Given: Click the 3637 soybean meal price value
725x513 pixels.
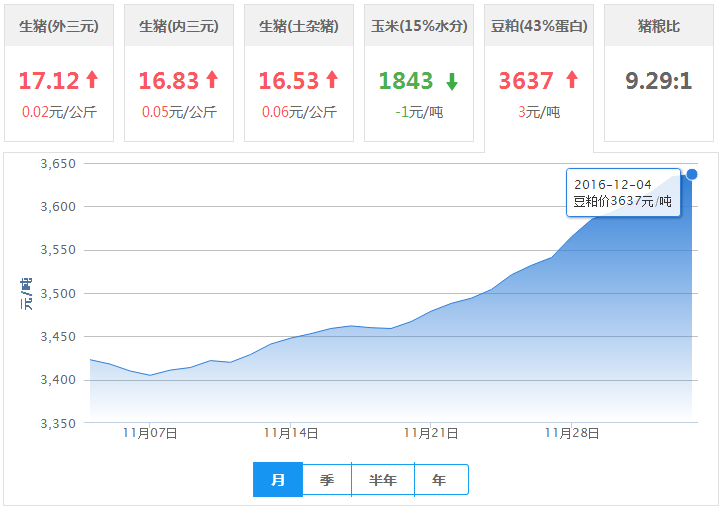Looking at the screenshot, I should coord(526,80).
